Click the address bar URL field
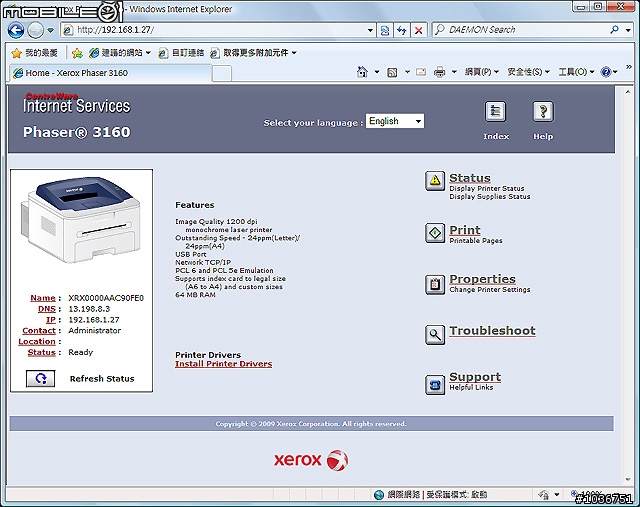640x507 pixels. point(218,30)
